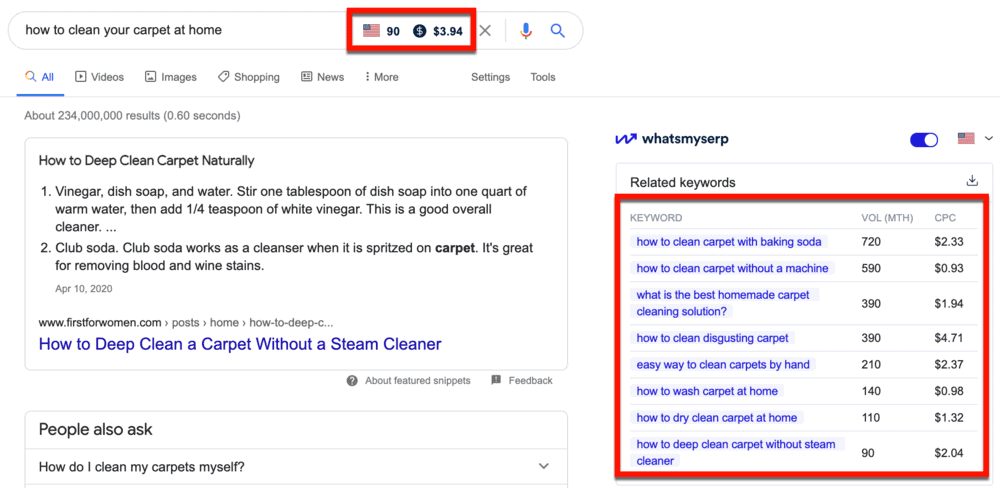
Task: Select keyword "how to deep clean carpet without steam cleaner"
Action: pos(736,452)
